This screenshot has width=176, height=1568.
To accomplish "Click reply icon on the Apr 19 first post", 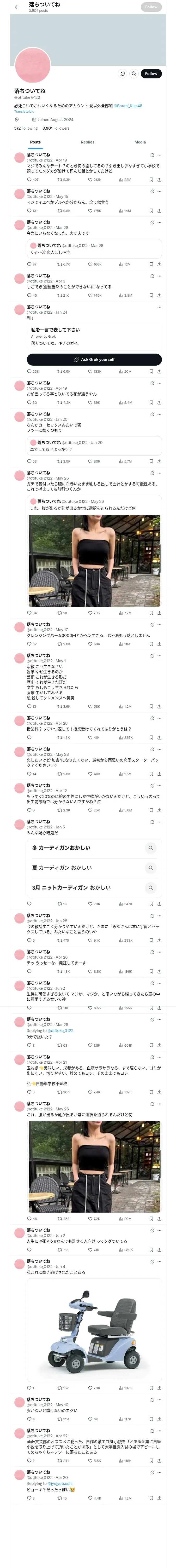I will click(29, 180).
